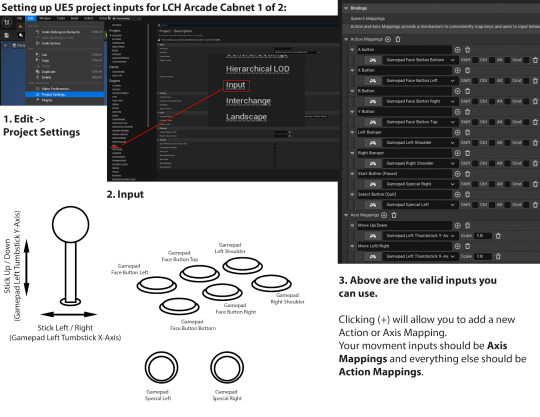
Task: Open the Build menu
Action: (x=74, y=18)
